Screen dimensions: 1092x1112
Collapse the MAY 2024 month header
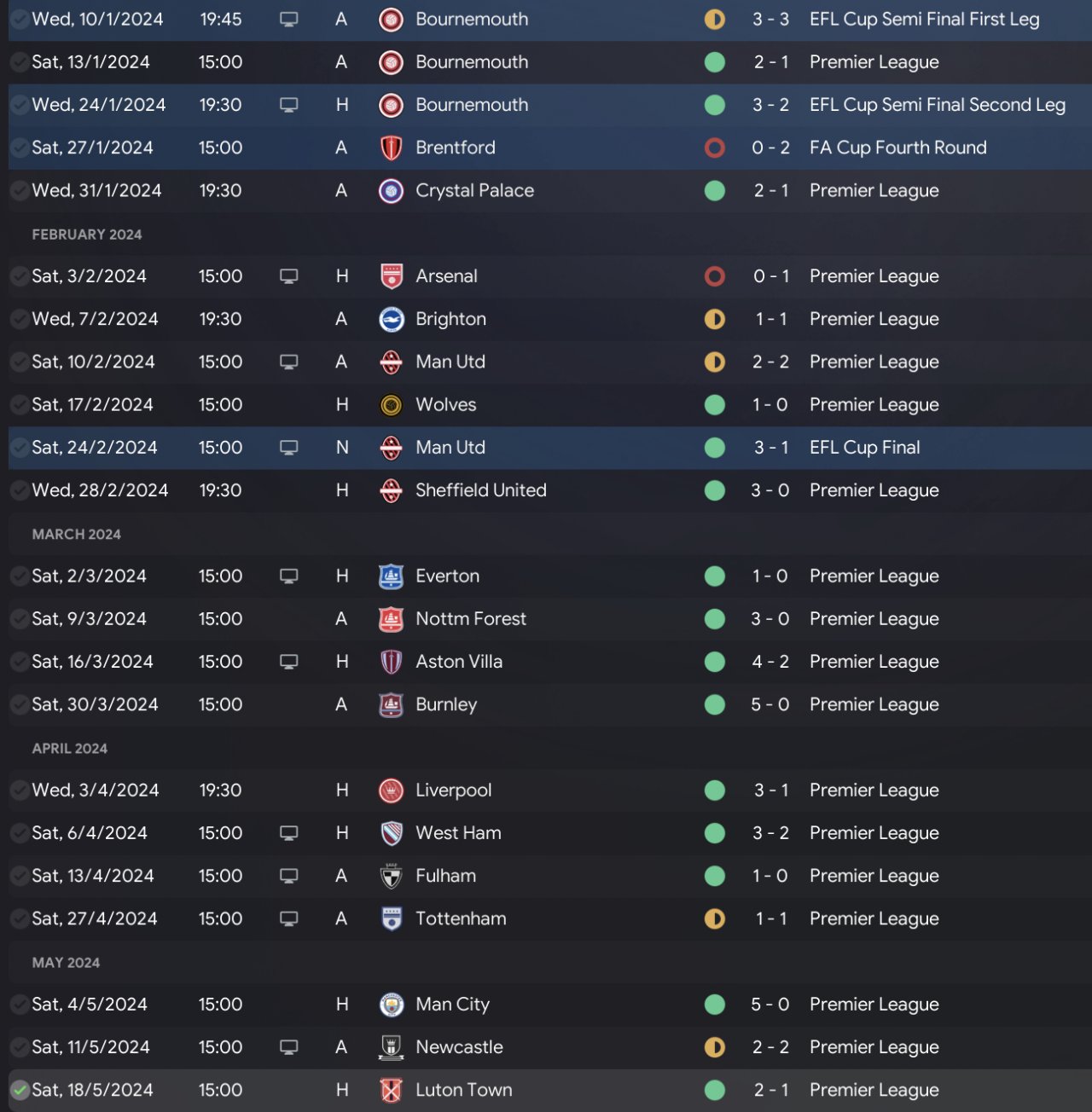tap(66, 963)
